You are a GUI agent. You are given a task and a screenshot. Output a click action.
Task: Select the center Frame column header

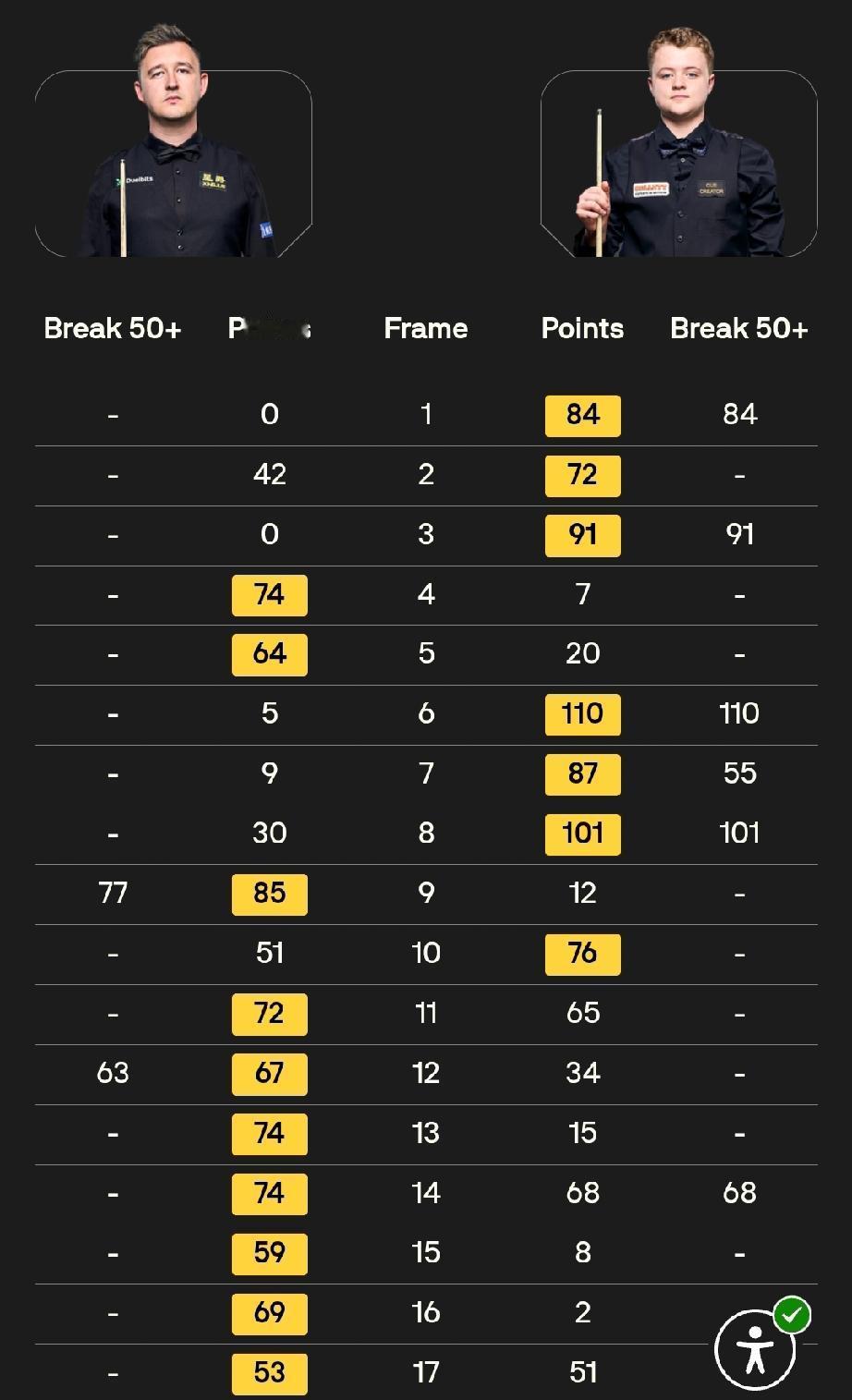[x=426, y=328]
